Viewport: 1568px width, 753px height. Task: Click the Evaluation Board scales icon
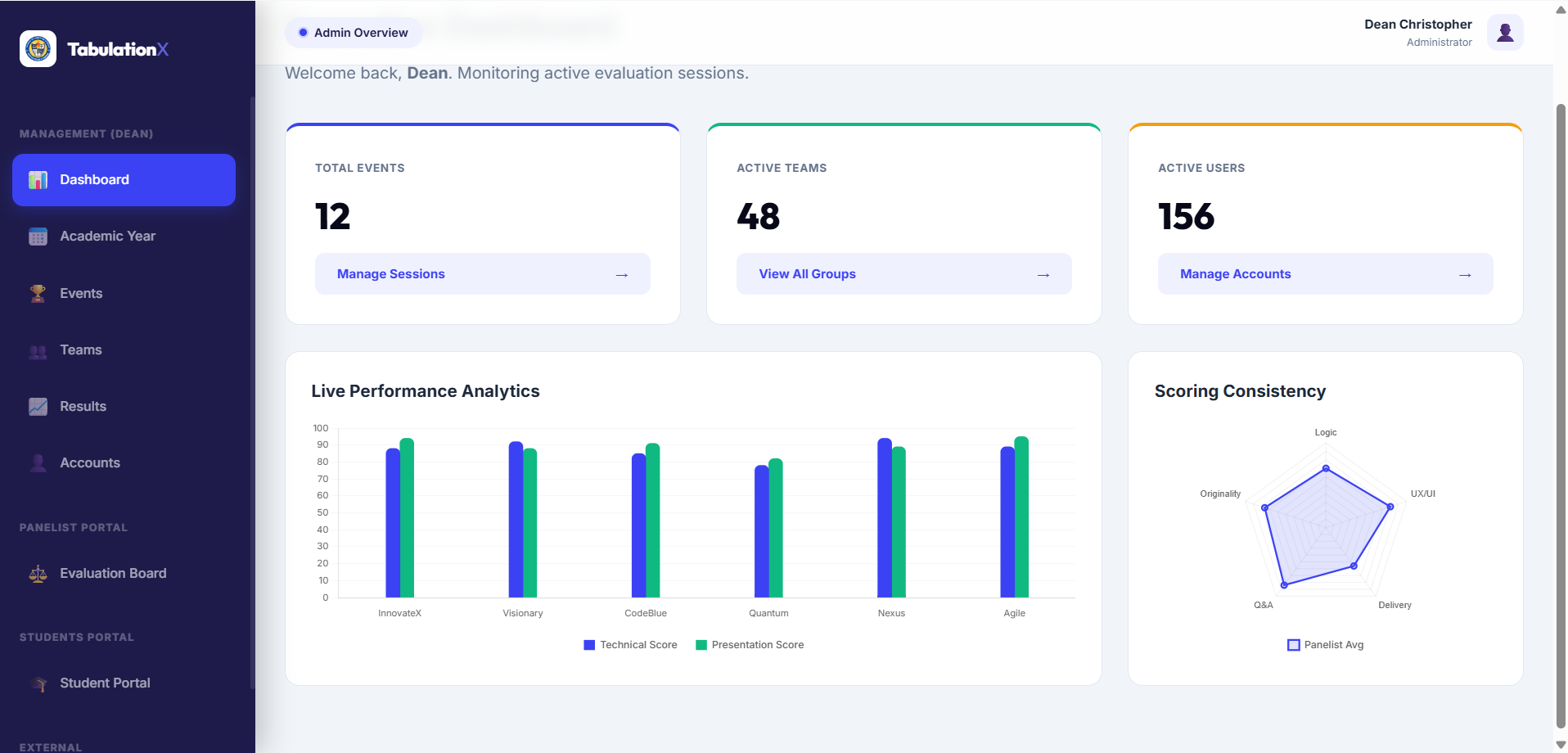pyautogui.click(x=38, y=574)
